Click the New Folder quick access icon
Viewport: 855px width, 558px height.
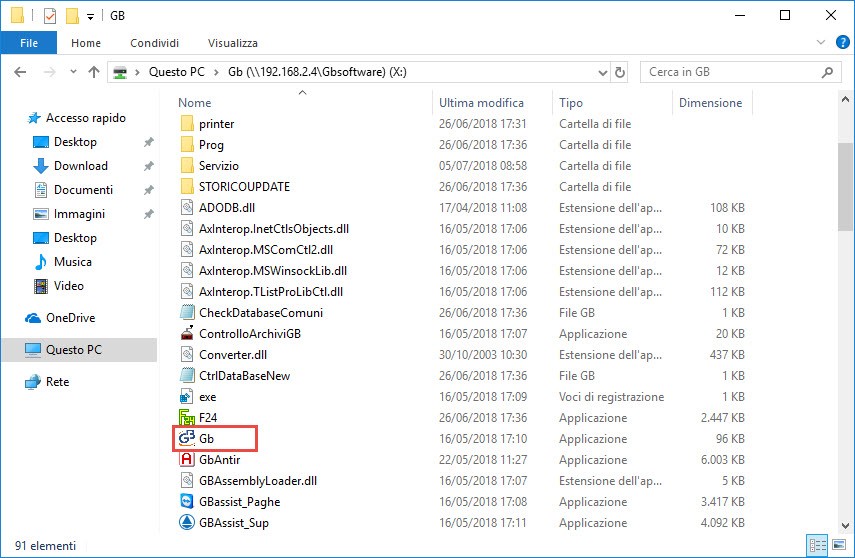click(73, 16)
